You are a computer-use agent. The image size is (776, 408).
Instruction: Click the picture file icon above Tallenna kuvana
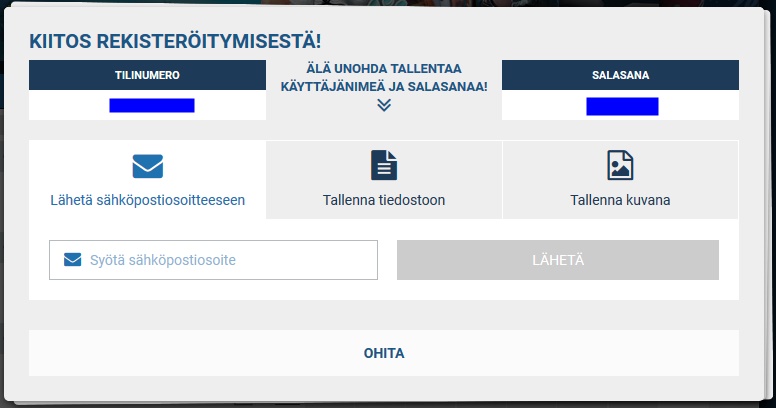(x=620, y=165)
